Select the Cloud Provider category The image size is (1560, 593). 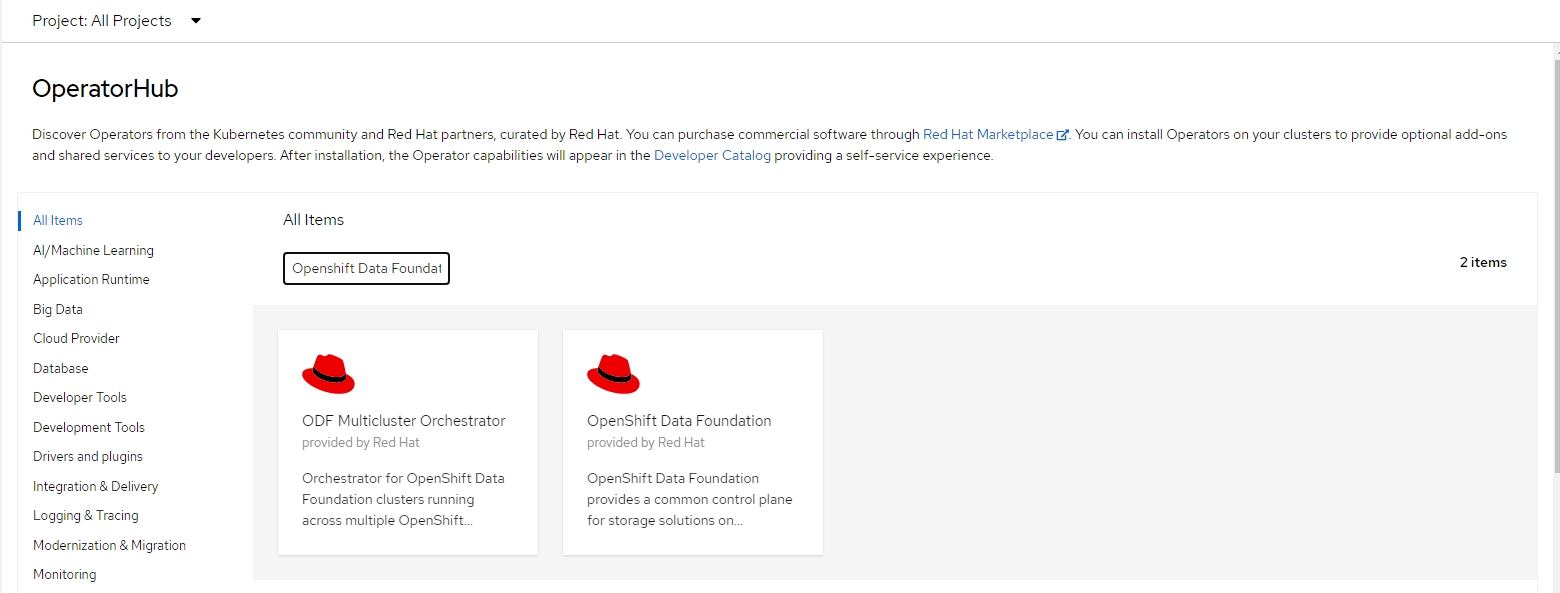pyautogui.click(x=76, y=339)
